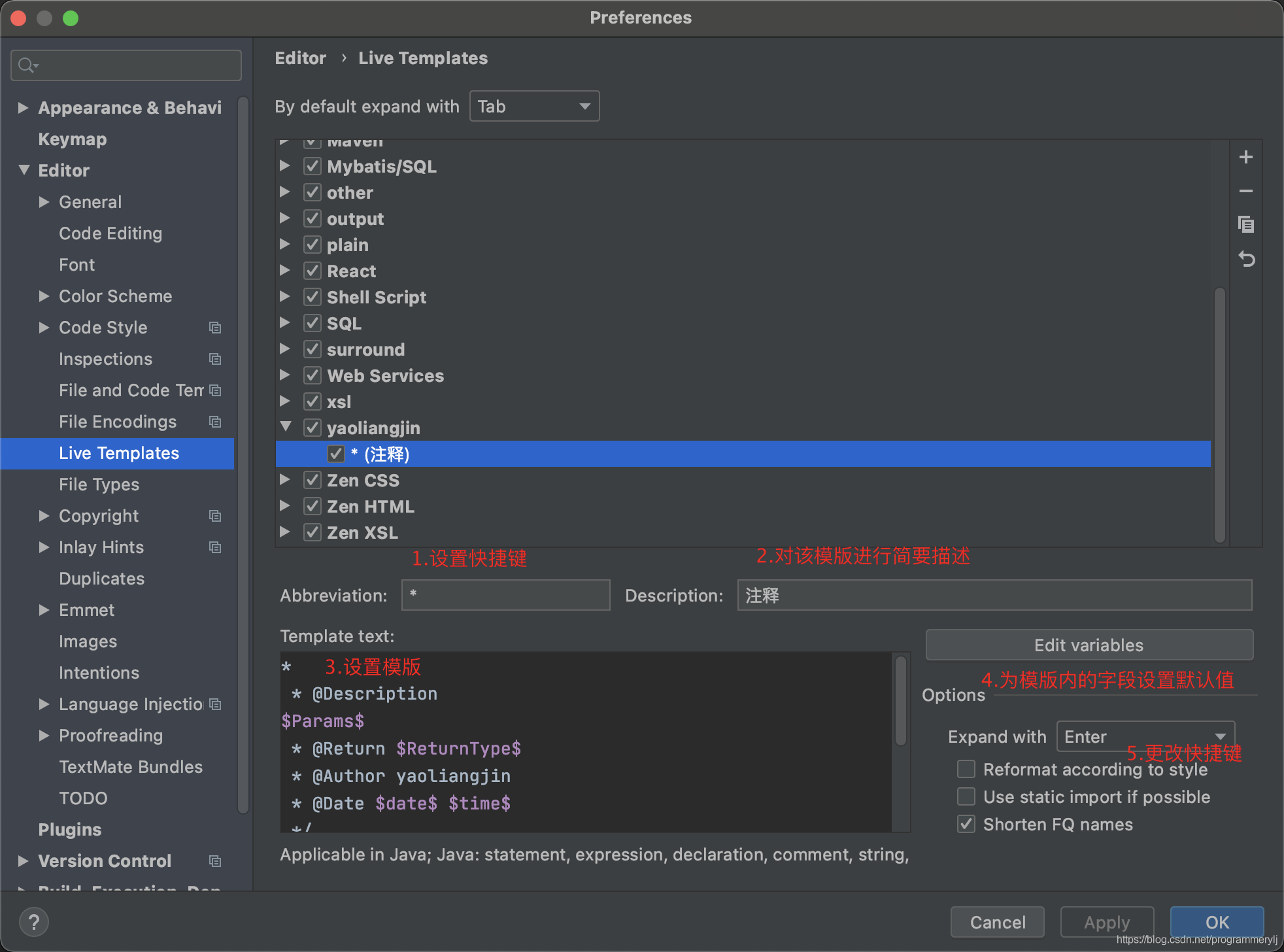Click the project-level icon beside Inspections
Image resolution: width=1284 pixels, height=952 pixels.
click(215, 359)
